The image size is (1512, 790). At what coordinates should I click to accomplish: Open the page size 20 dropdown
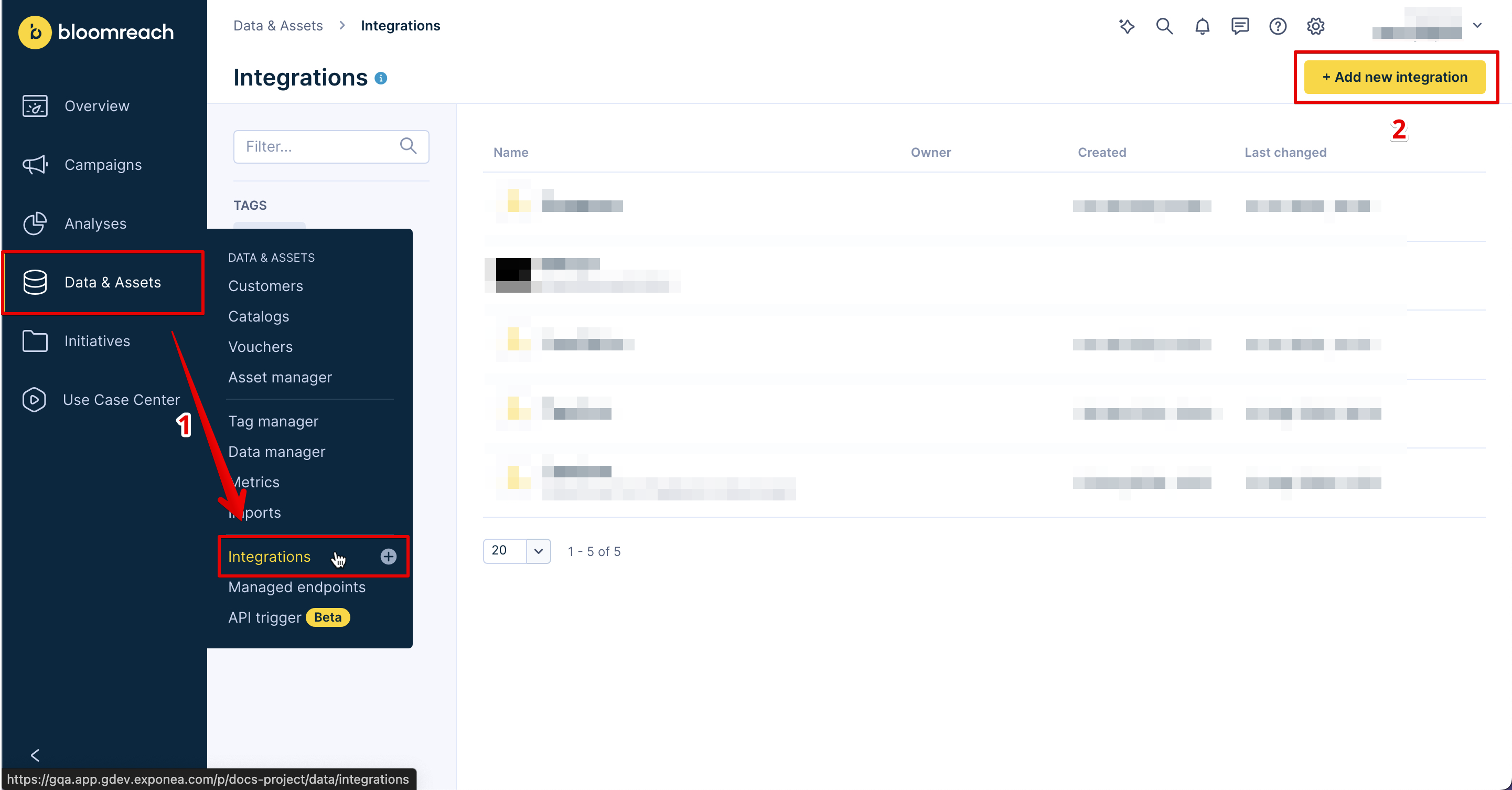[x=517, y=551]
